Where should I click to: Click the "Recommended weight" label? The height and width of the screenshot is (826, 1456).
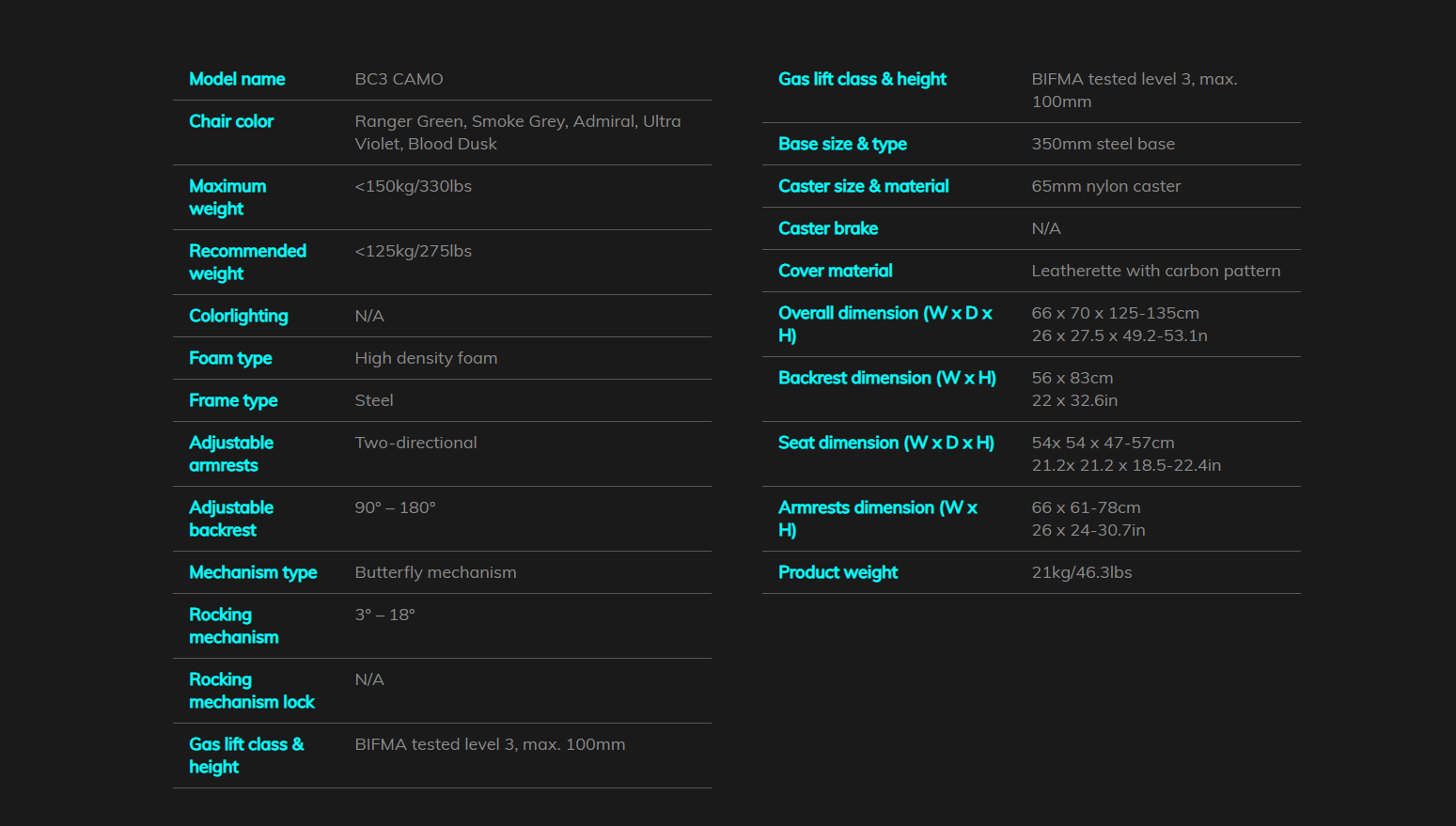[248, 262]
